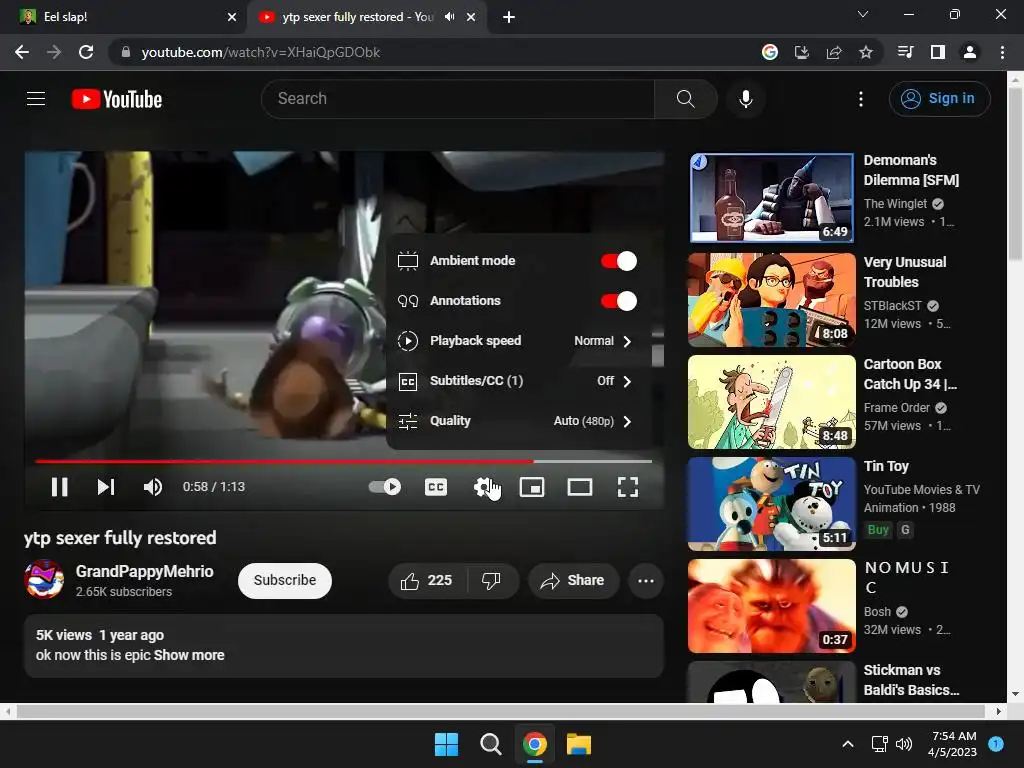1024x768 pixels.
Task: Close settings with the gear icon
Action: point(484,487)
